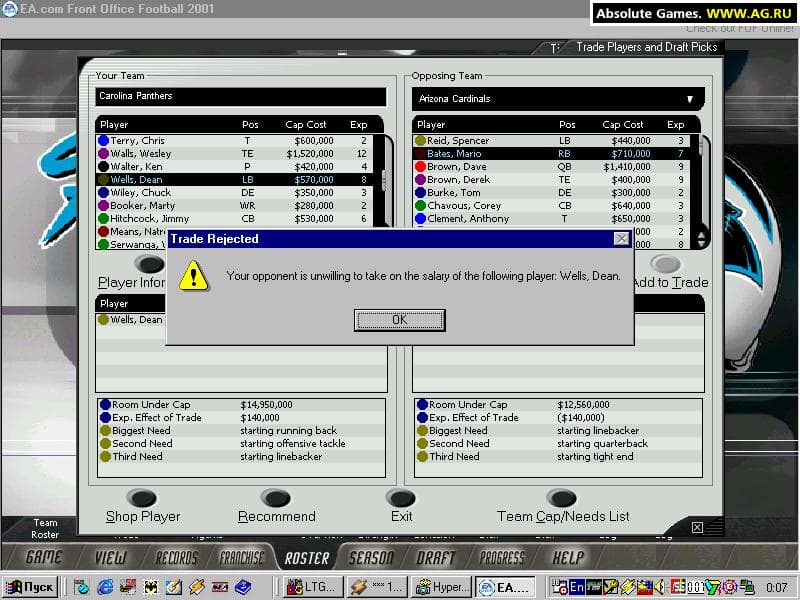
Task: Select Walls, Wesley player row
Action: pyautogui.click(x=234, y=154)
